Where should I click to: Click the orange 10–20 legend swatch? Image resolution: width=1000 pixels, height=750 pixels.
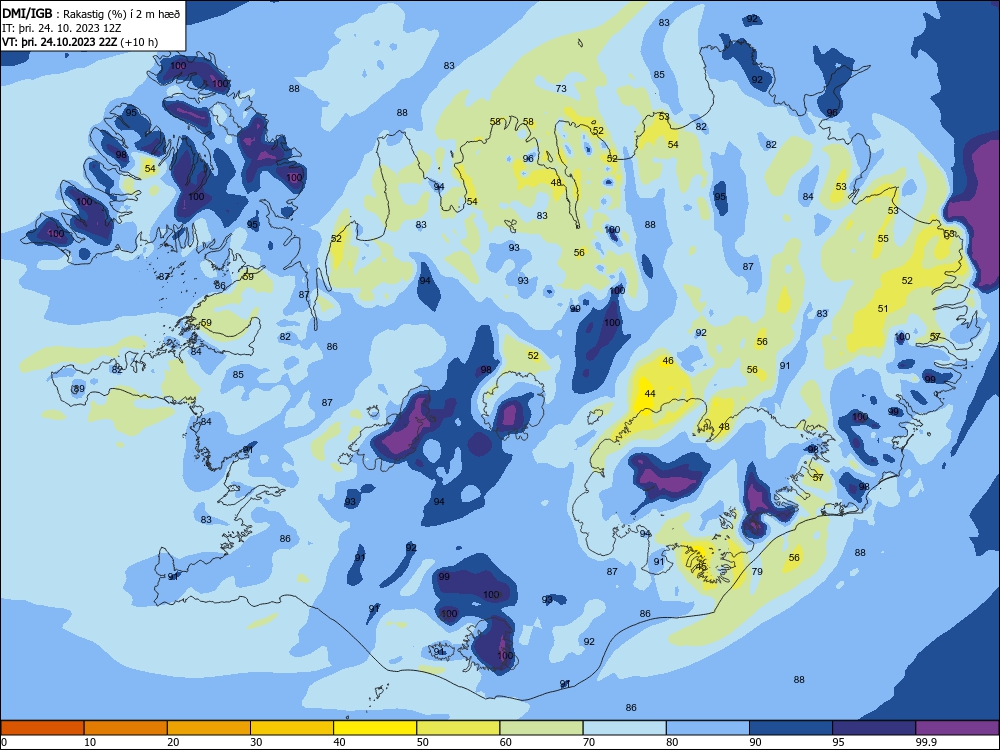(126, 728)
